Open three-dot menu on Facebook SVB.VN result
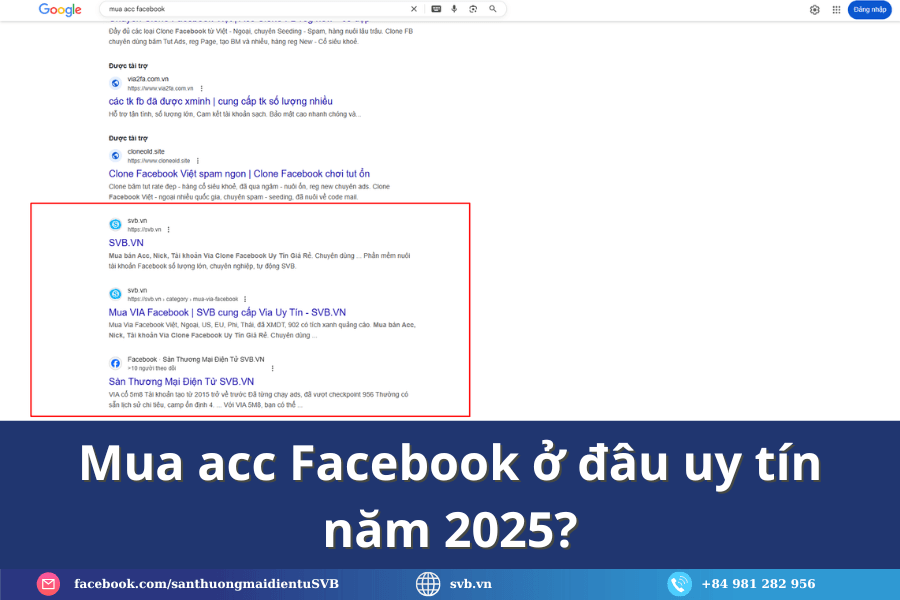This screenshot has height=600, width=900. tap(272, 368)
